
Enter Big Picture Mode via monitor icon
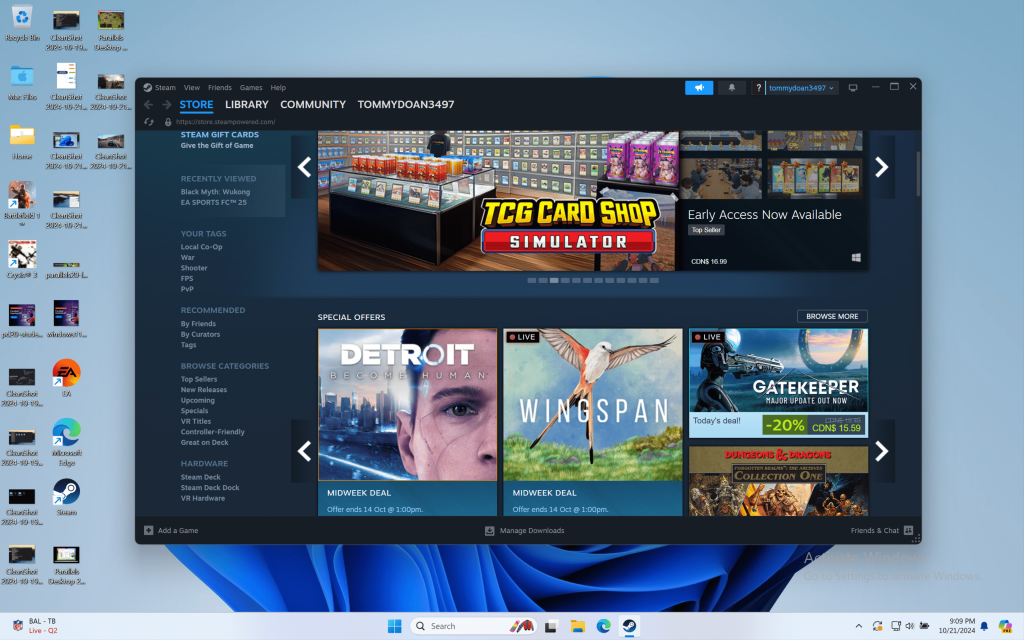pos(853,88)
